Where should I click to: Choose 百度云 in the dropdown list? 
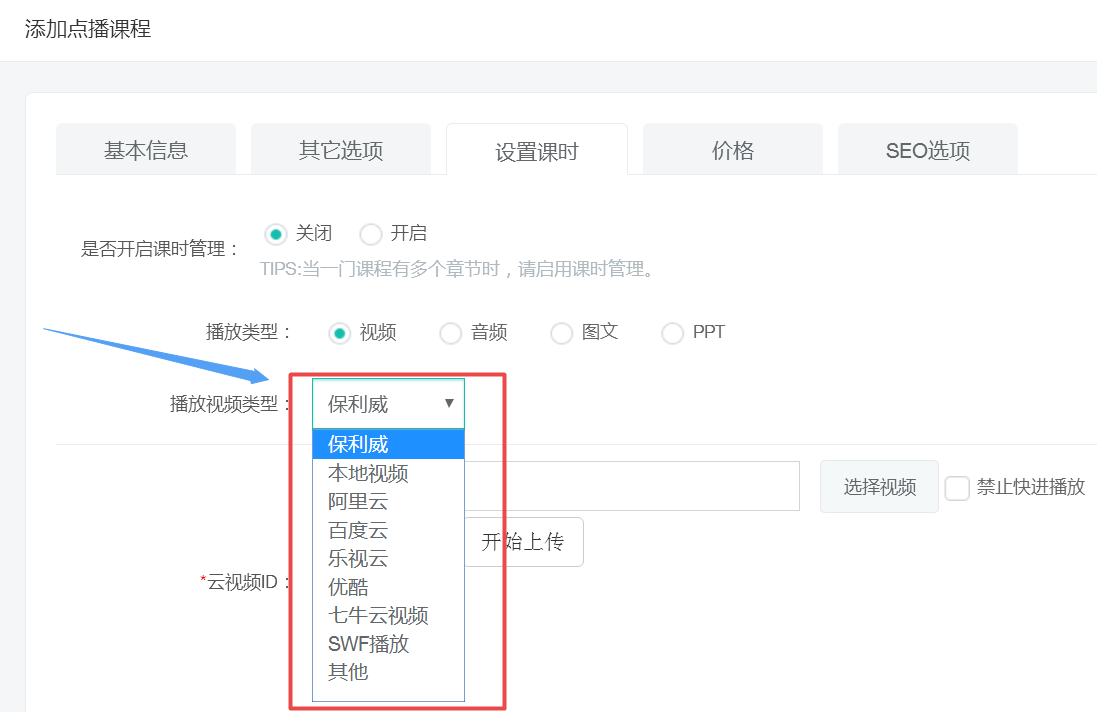coord(358,530)
